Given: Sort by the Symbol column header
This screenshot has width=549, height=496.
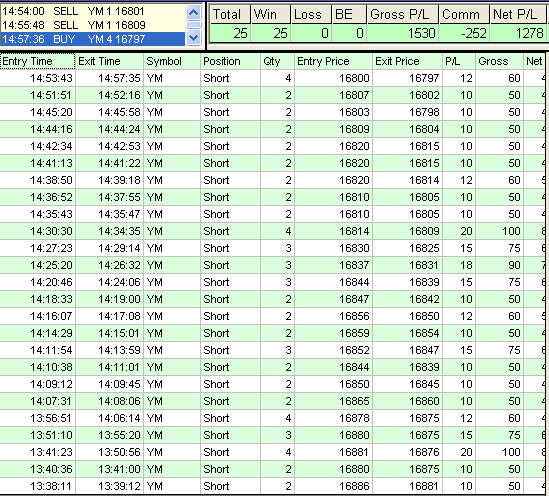Looking at the screenshot, I should tap(172, 61).
